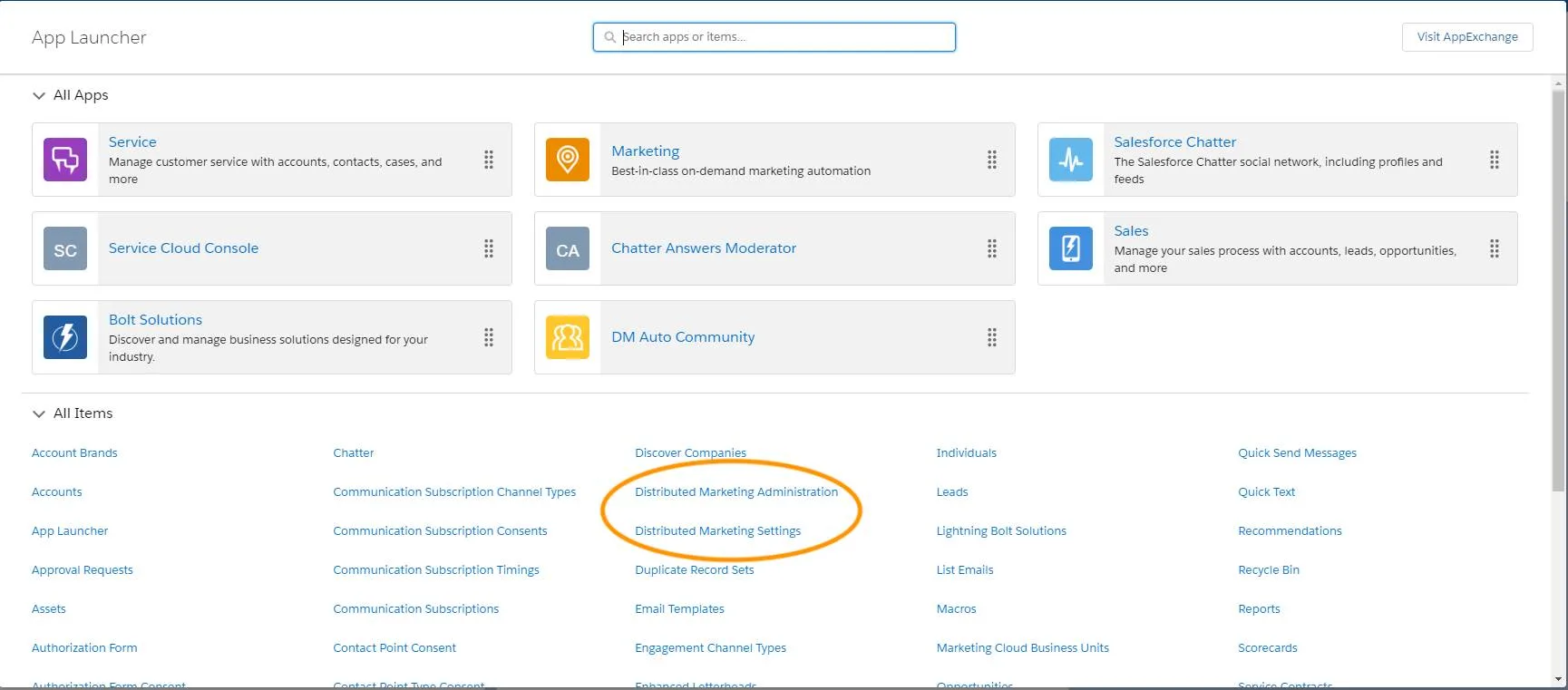The height and width of the screenshot is (690, 1568).
Task: Open the Assets item
Action: [48, 608]
